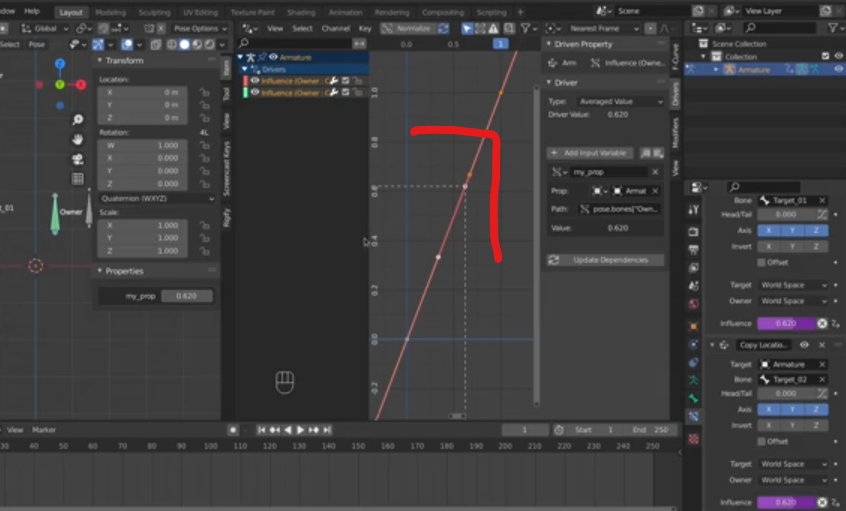Click the Normalize refresh icon in graph header
Image resolution: width=846 pixels, height=511 pixels.
[x=443, y=29]
